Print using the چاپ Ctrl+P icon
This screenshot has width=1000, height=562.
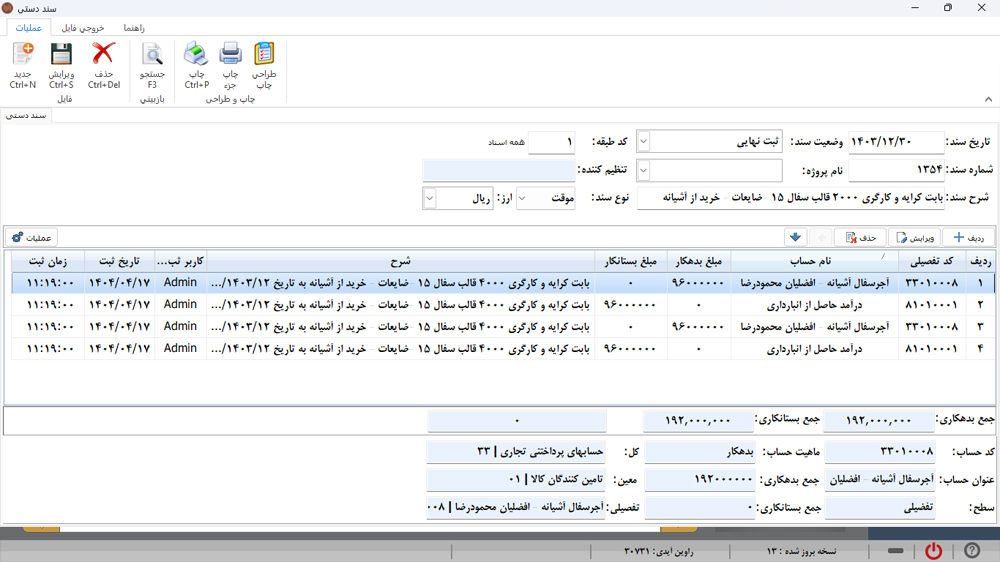click(x=196, y=55)
